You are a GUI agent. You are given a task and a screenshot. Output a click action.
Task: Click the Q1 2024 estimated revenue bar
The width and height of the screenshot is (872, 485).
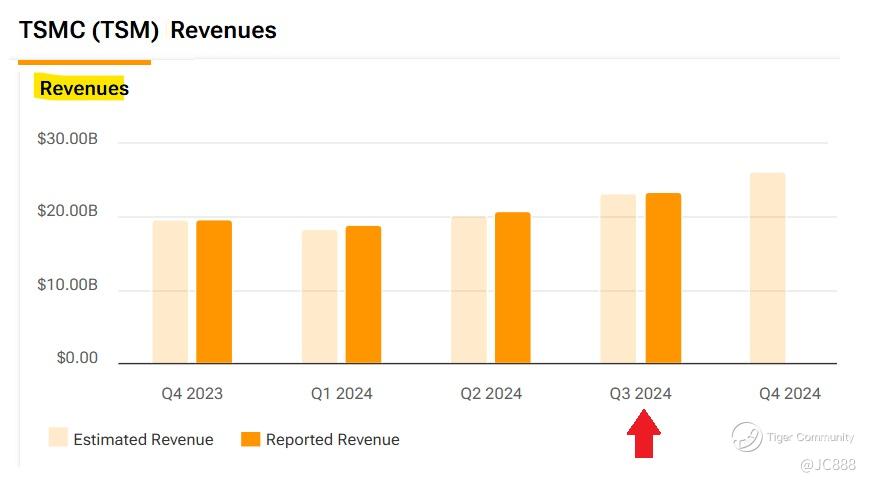(x=320, y=296)
